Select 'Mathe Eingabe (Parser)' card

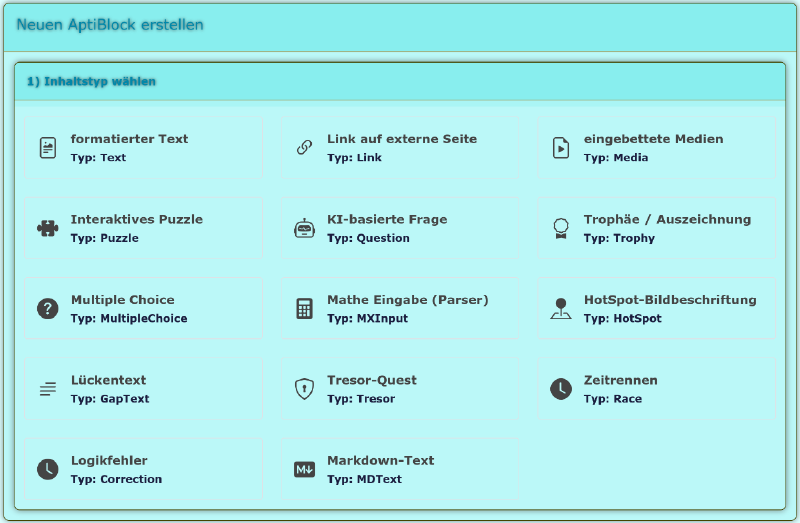click(400, 308)
